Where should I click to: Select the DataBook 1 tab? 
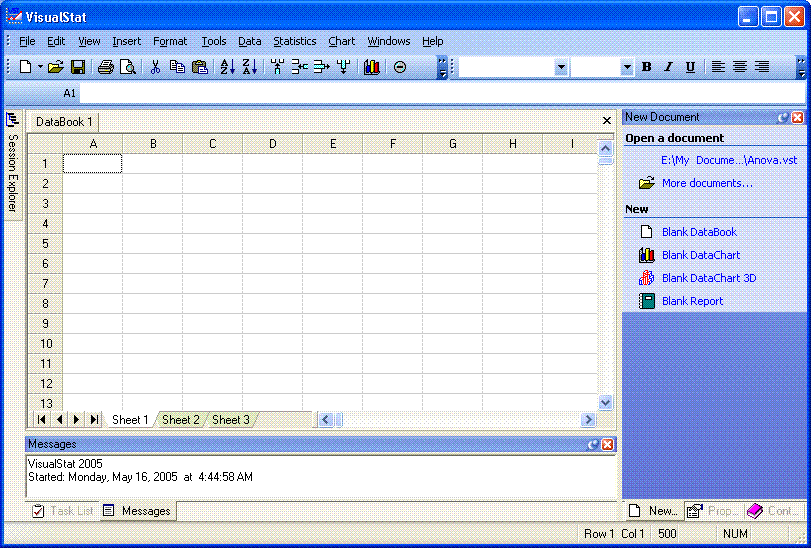[64, 122]
